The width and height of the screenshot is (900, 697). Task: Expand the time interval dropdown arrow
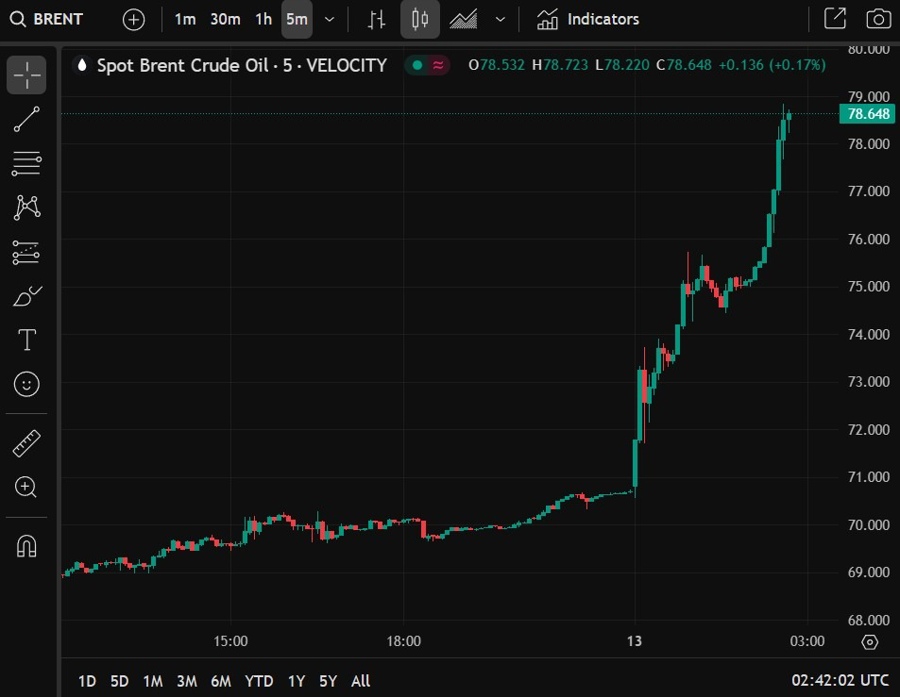(x=330, y=19)
